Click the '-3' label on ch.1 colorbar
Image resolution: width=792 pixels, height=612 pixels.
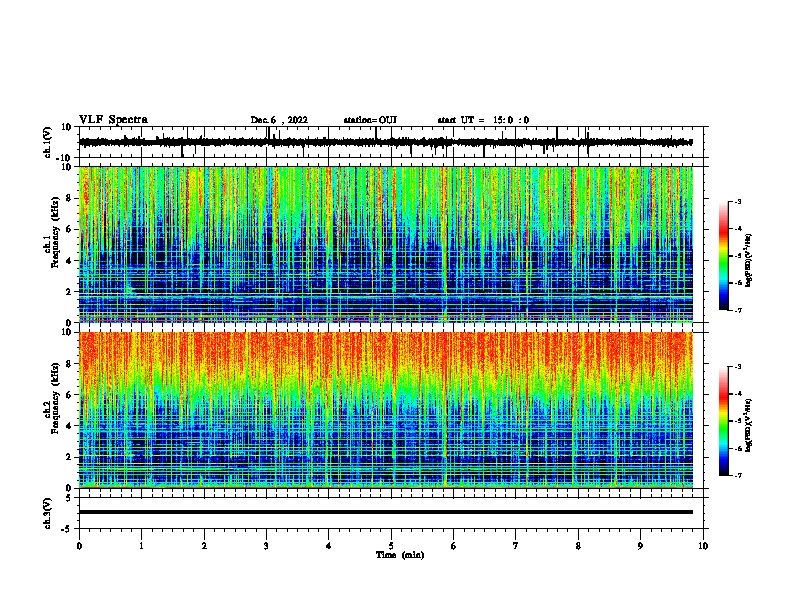click(x=737, y=201)
